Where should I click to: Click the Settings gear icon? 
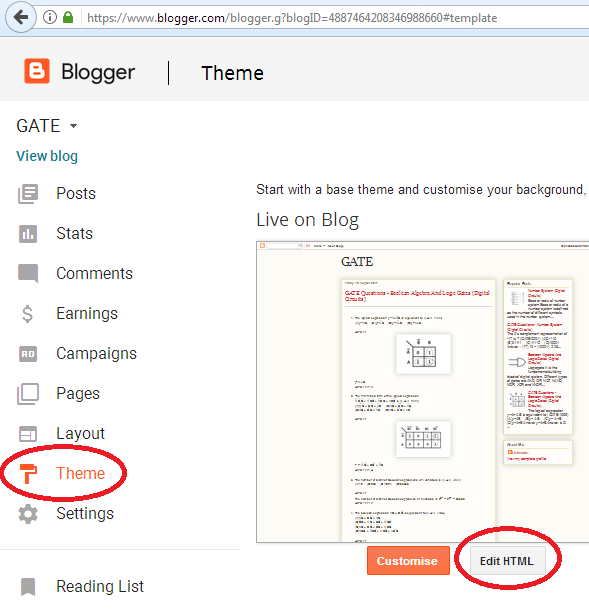28,514
